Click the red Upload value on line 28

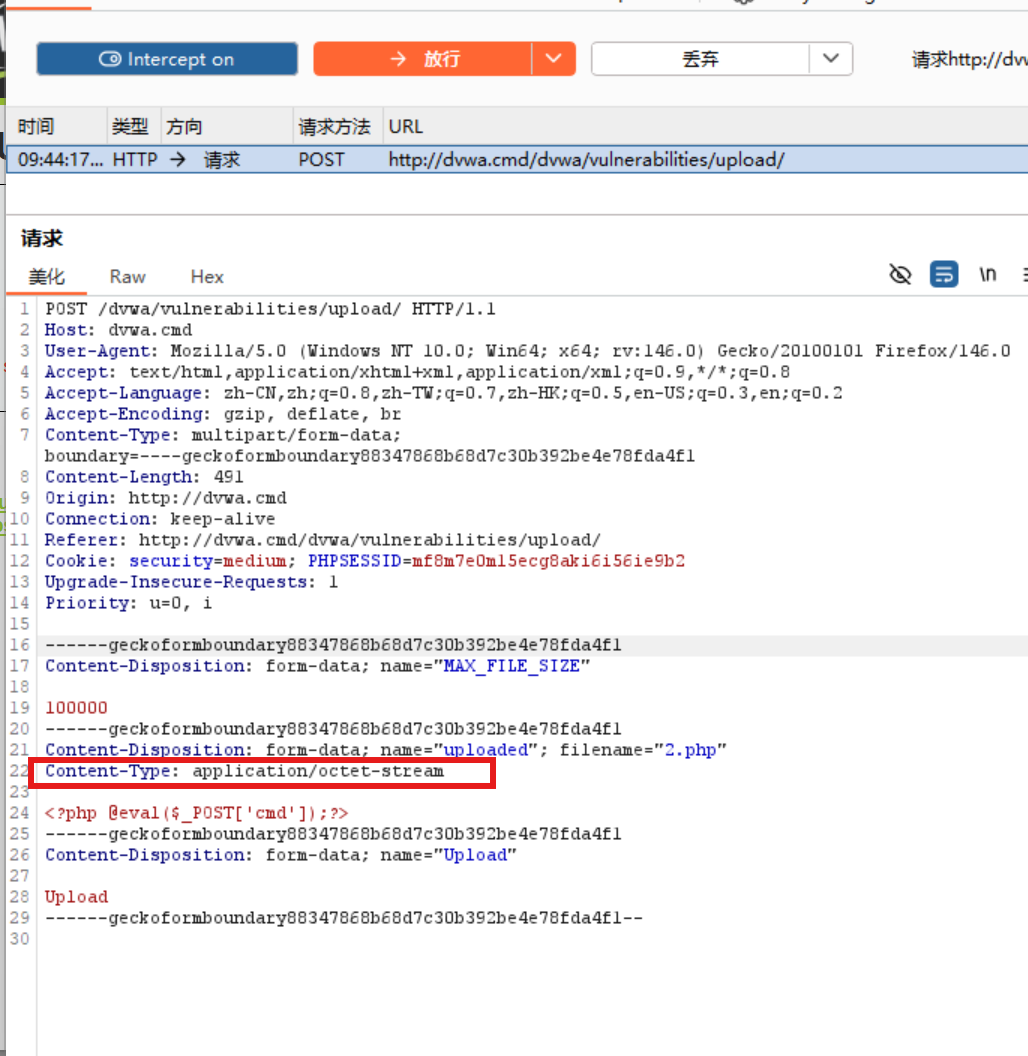click(76, 897)
